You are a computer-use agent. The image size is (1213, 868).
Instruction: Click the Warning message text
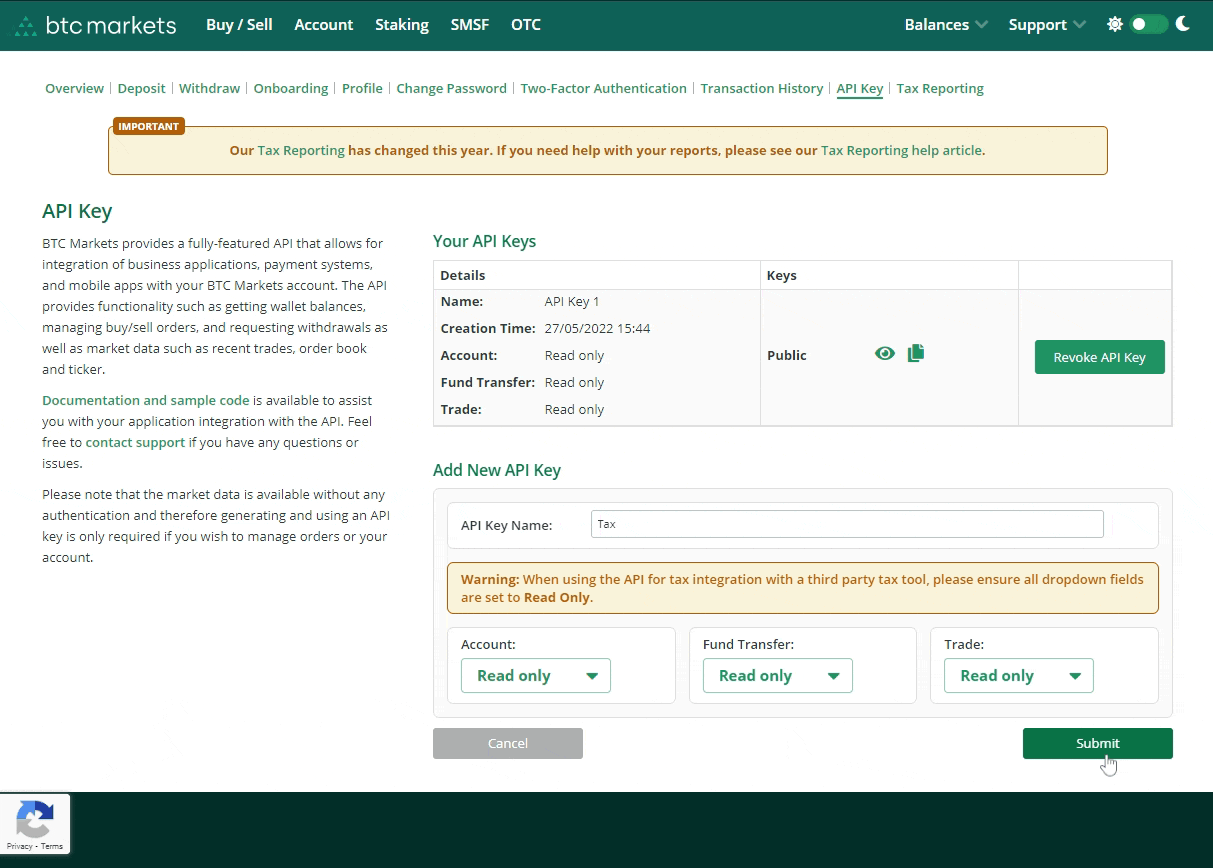802,588
